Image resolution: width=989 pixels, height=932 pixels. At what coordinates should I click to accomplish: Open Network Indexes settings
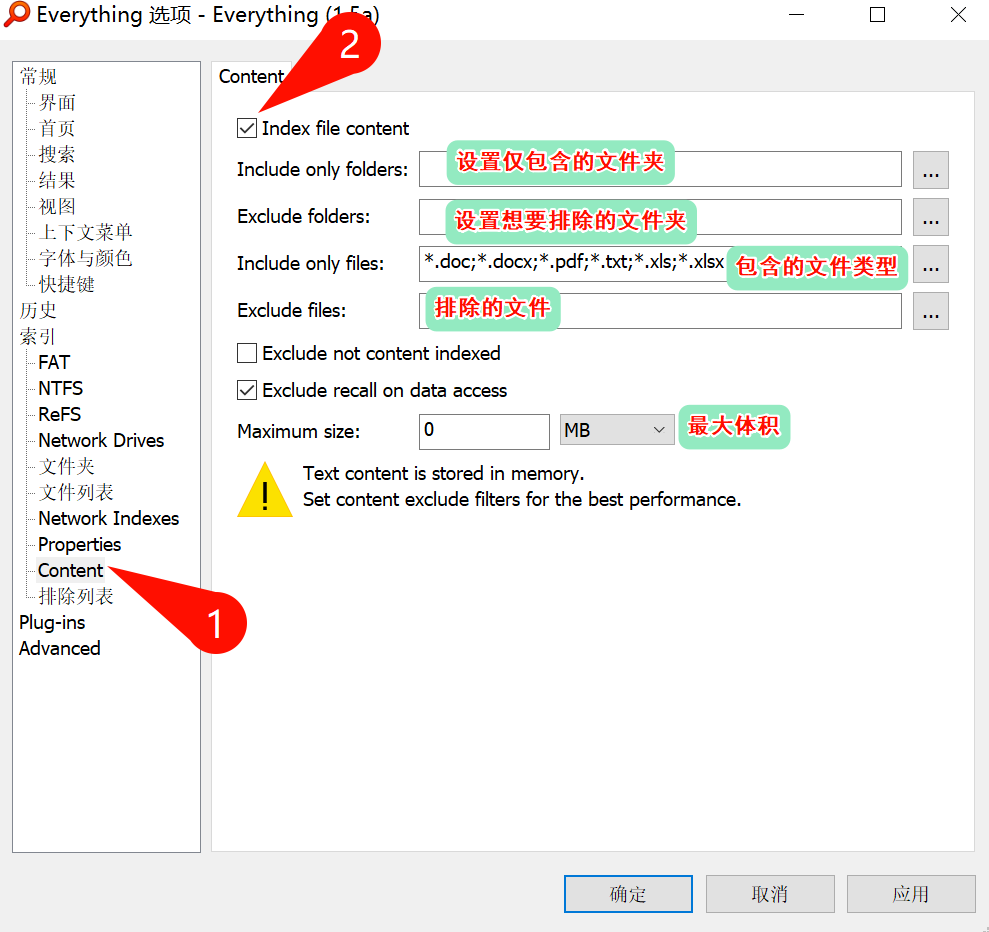pos(108,518)
